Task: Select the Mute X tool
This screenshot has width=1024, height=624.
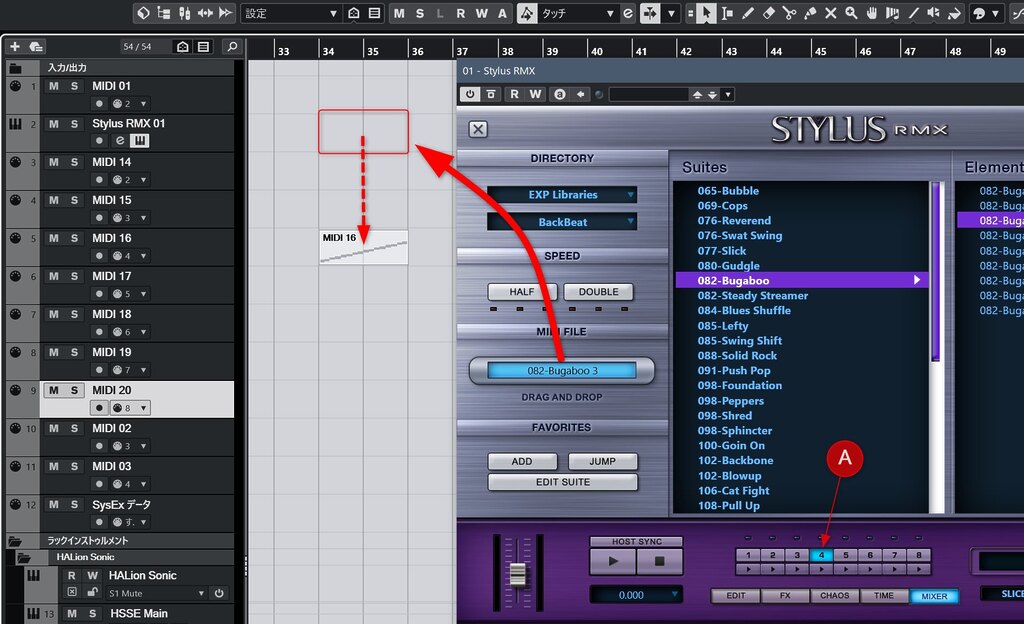Action: coord(831,13)
